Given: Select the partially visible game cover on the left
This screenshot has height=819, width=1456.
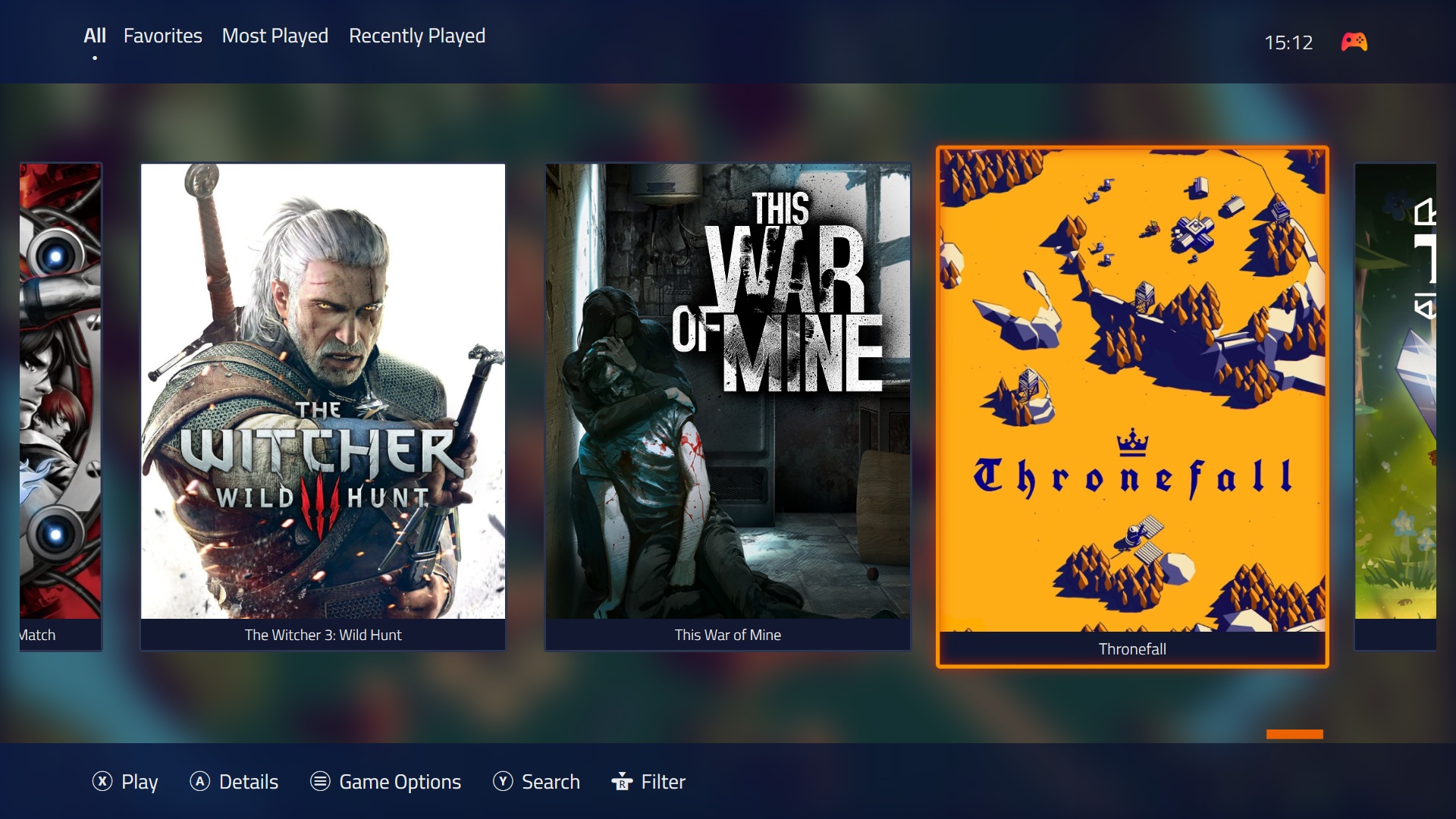Looking at the screenshot, I should click(61, 391).
